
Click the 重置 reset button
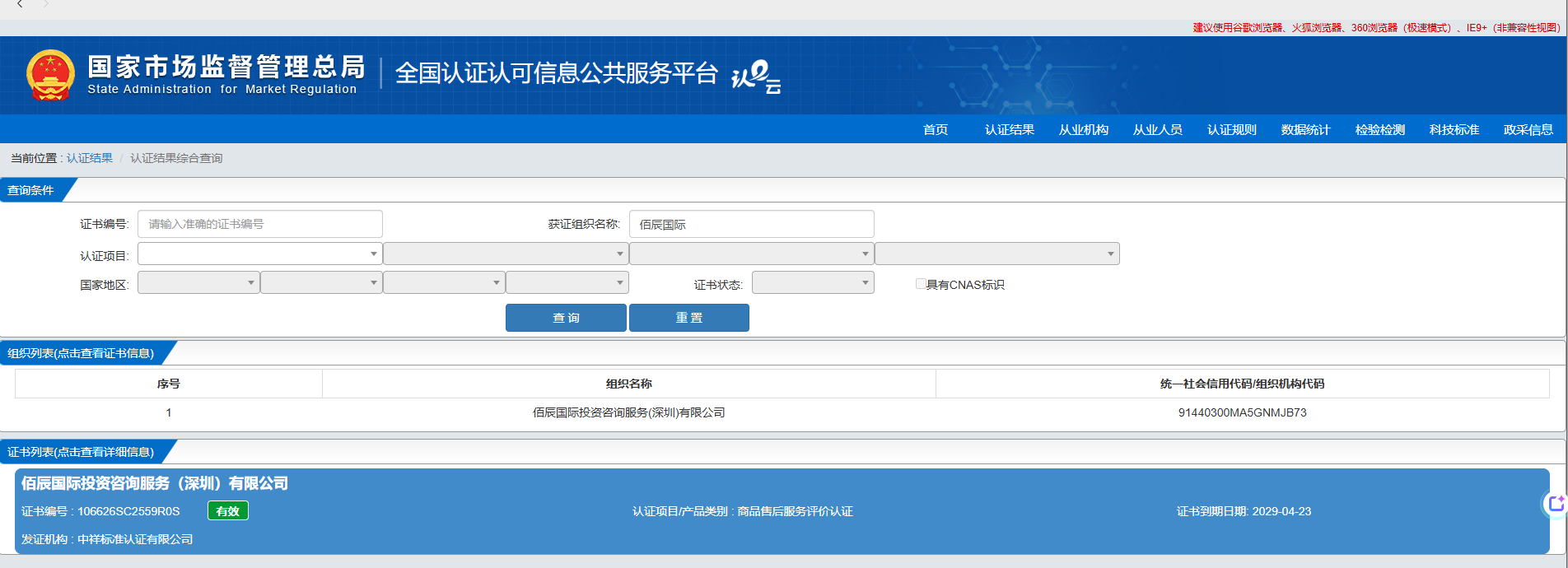pos(689,318)
